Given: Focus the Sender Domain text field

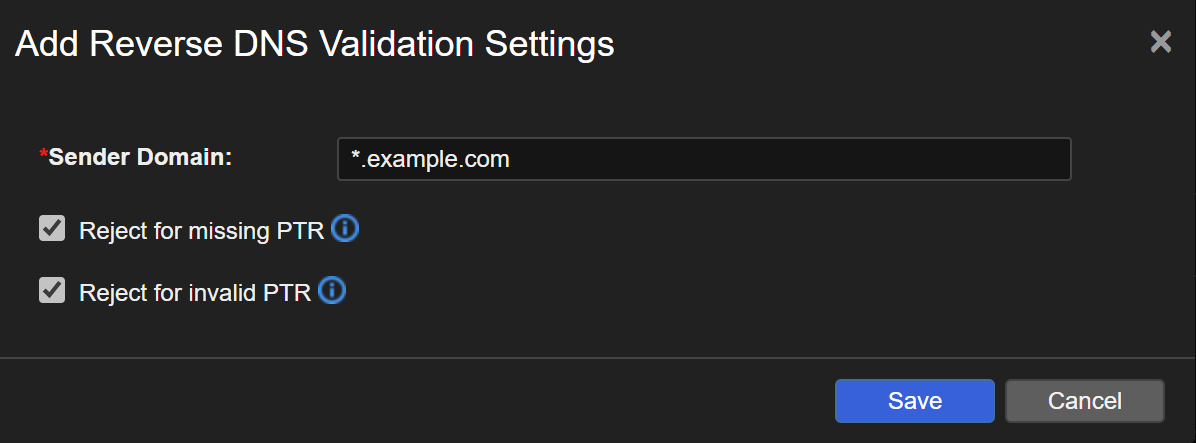Looking at the screenshot, I should coord(704,159).
